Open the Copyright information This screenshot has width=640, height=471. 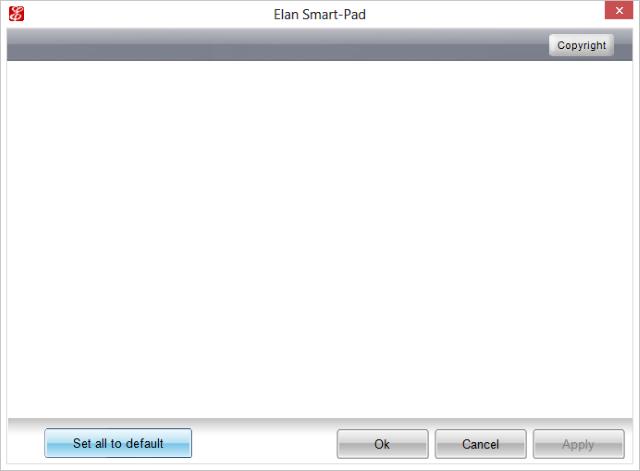[581, 45]
